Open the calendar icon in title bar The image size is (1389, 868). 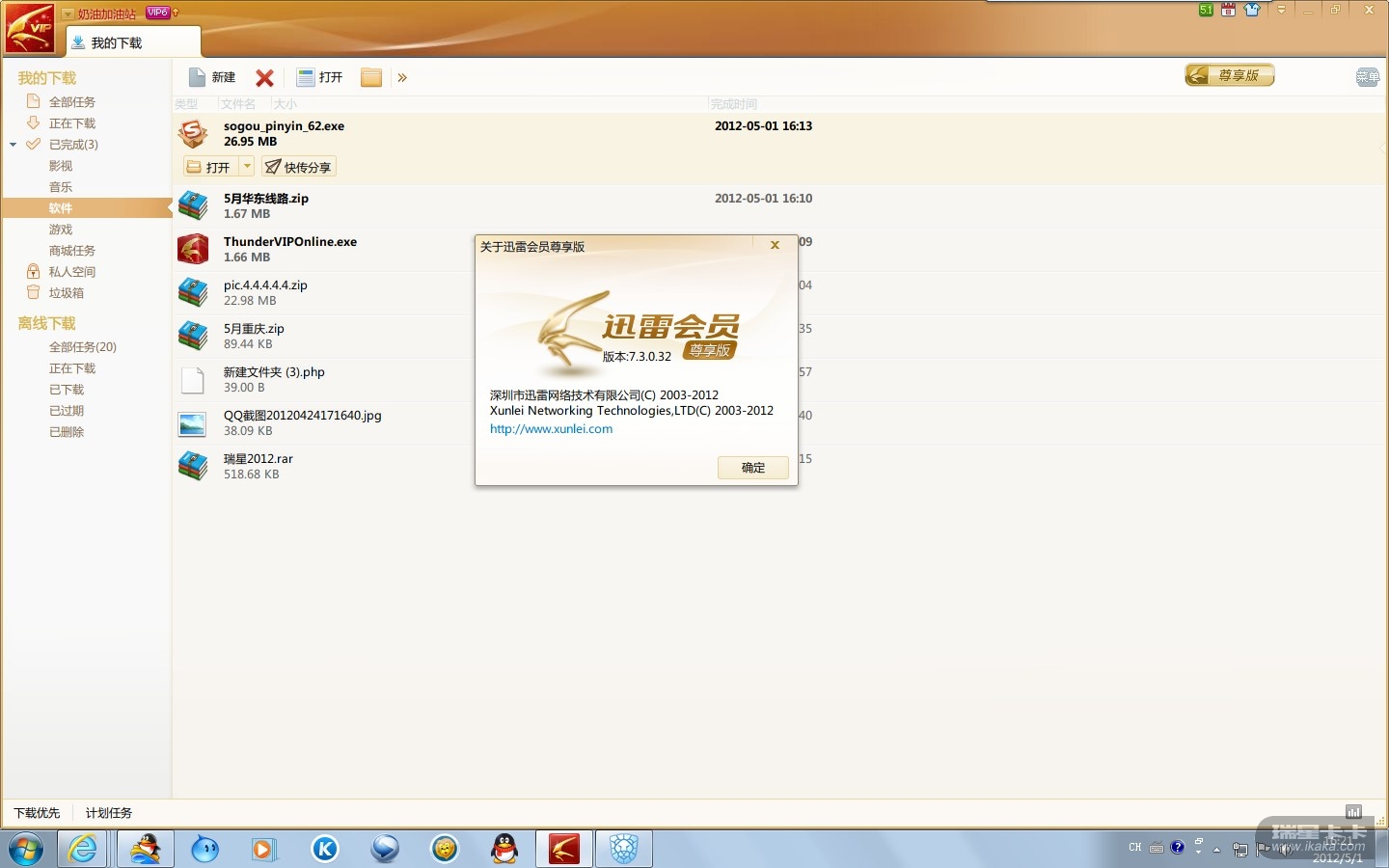click(x=1228, y=10)
